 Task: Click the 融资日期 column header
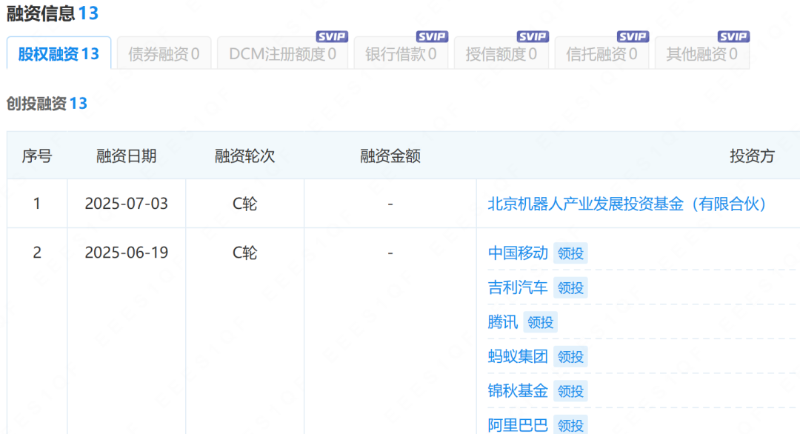pyautogui.click(x=126, y=156)
